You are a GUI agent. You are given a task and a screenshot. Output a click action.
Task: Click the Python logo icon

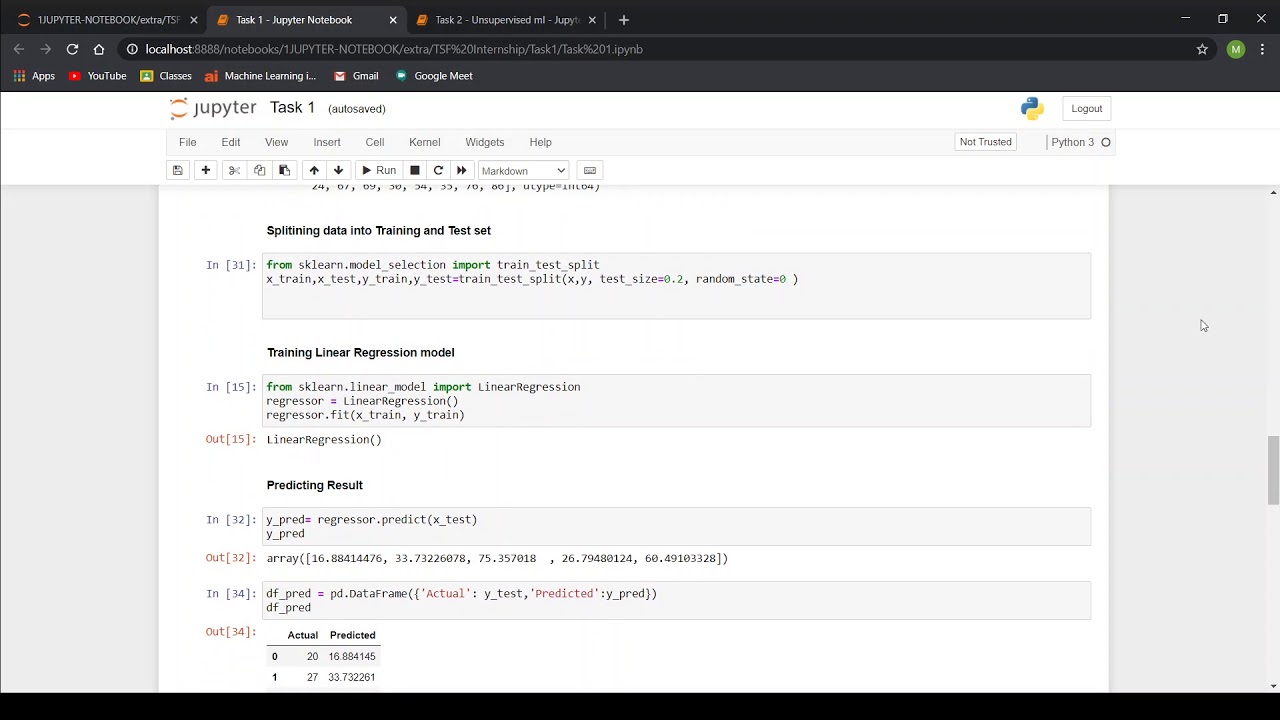coord(1032,108)
